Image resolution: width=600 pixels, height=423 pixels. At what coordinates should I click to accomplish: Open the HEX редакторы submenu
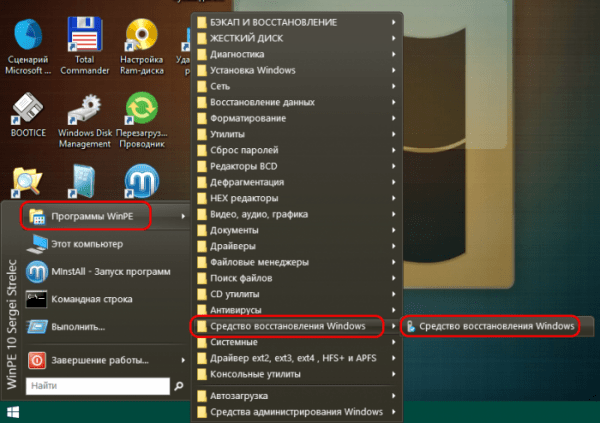[x=297, y=198]
